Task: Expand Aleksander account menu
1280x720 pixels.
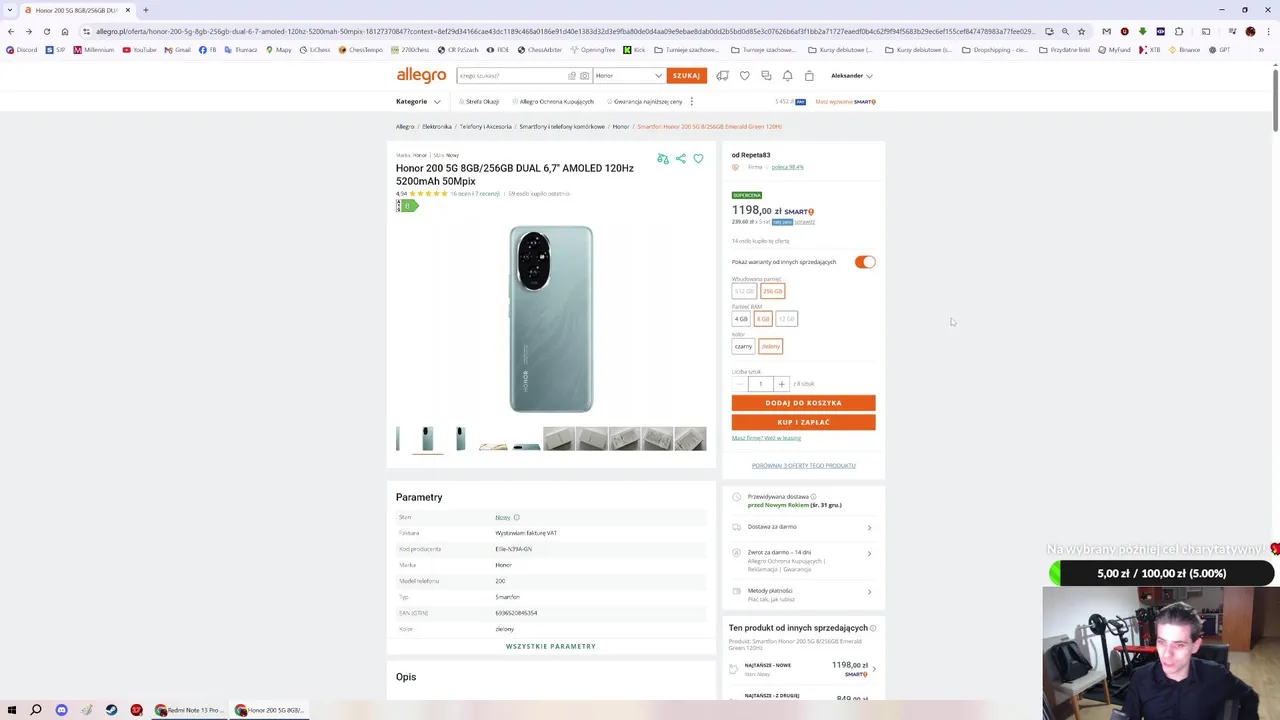Action: coord(852,76)
